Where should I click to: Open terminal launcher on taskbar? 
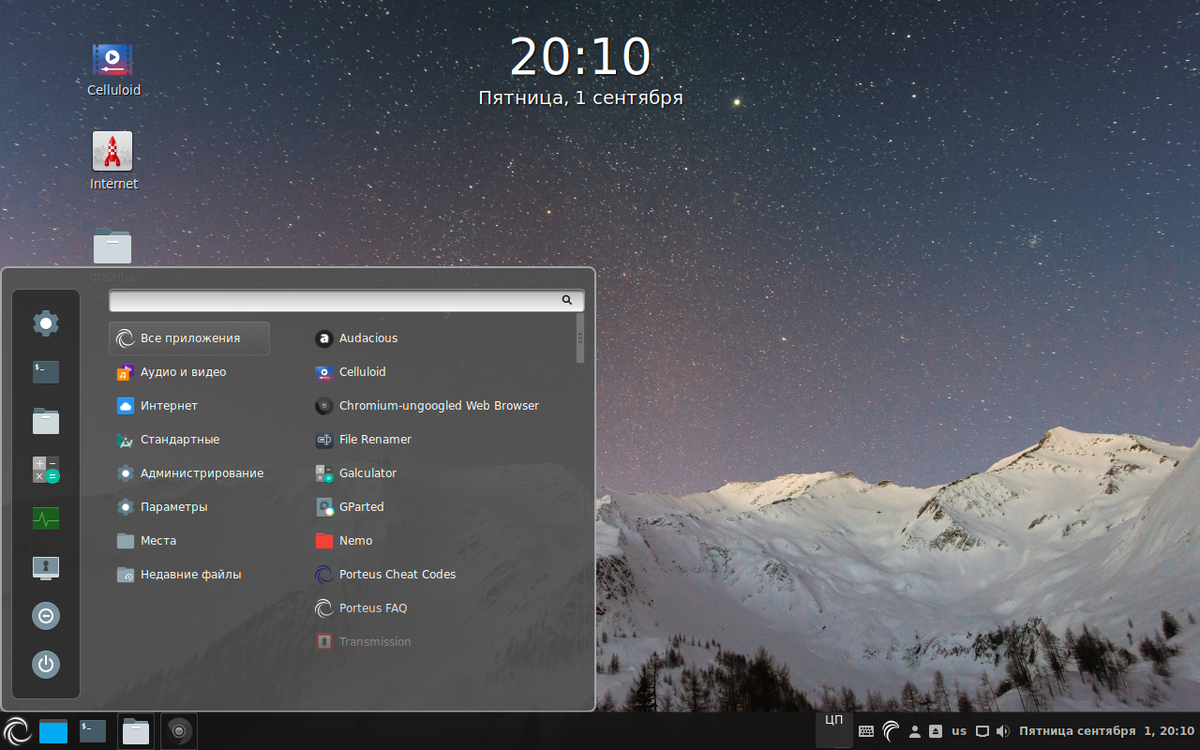[x=93, y=731]
